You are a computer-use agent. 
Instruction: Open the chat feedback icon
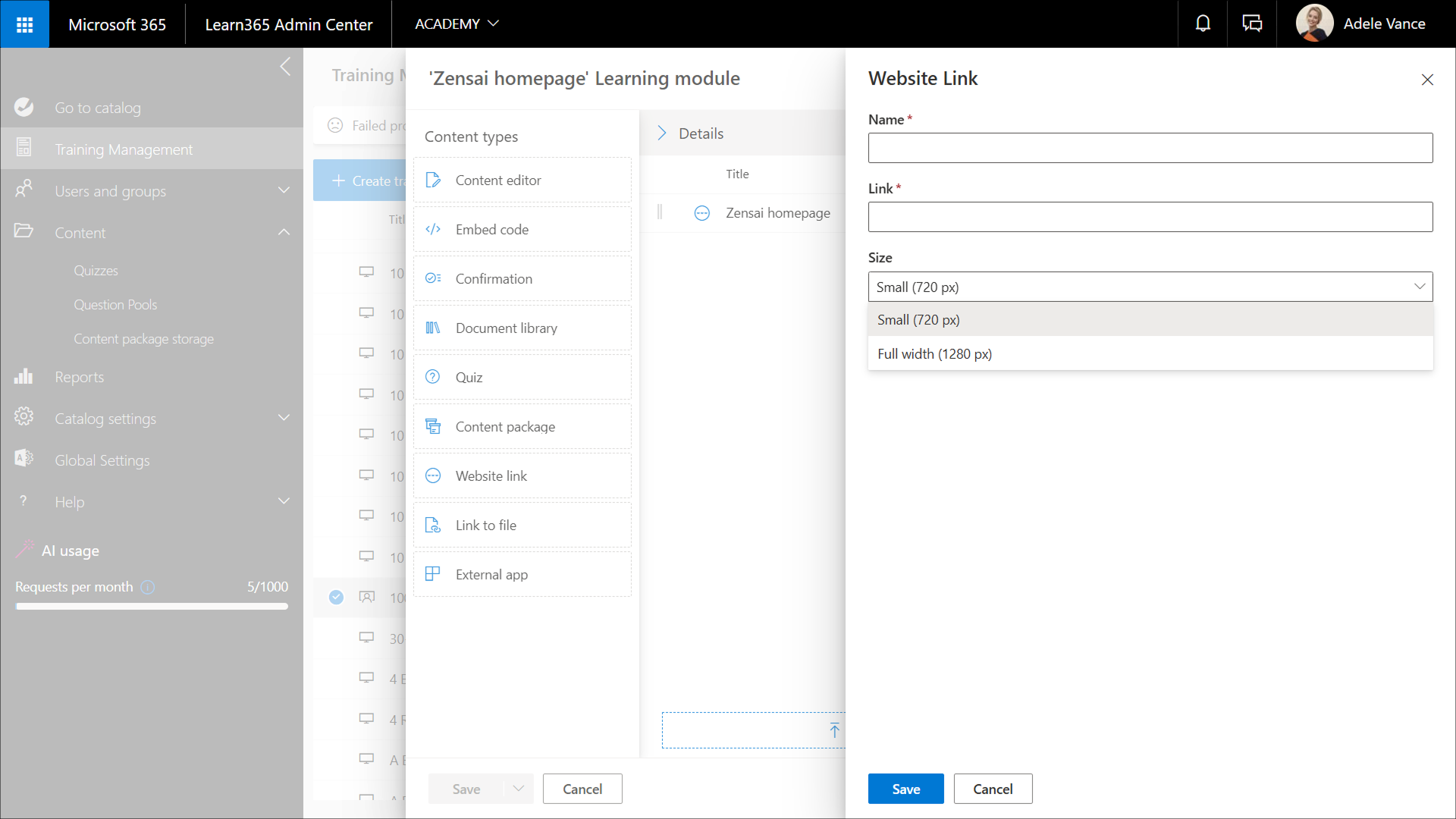1252,24
